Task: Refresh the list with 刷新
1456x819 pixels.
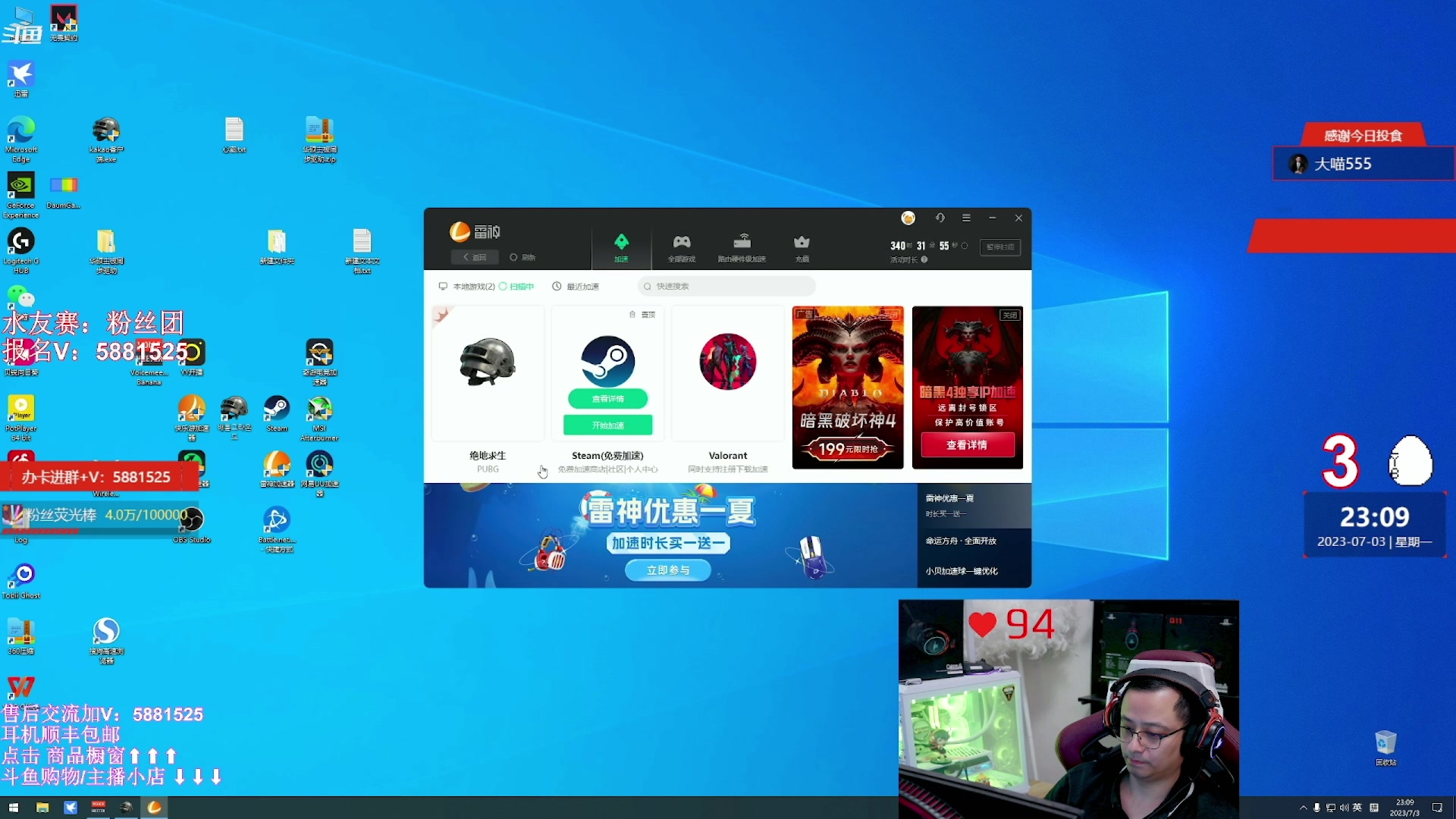Action: point(522,257)
